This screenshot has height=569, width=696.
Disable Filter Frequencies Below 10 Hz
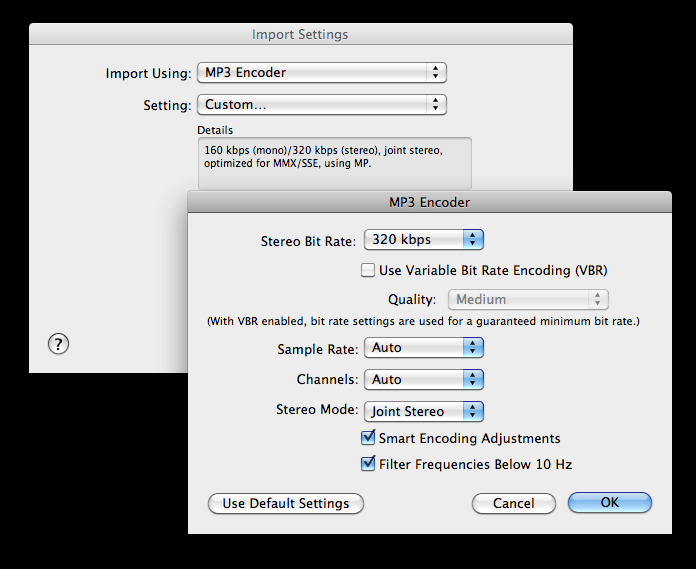coord(368,464)
